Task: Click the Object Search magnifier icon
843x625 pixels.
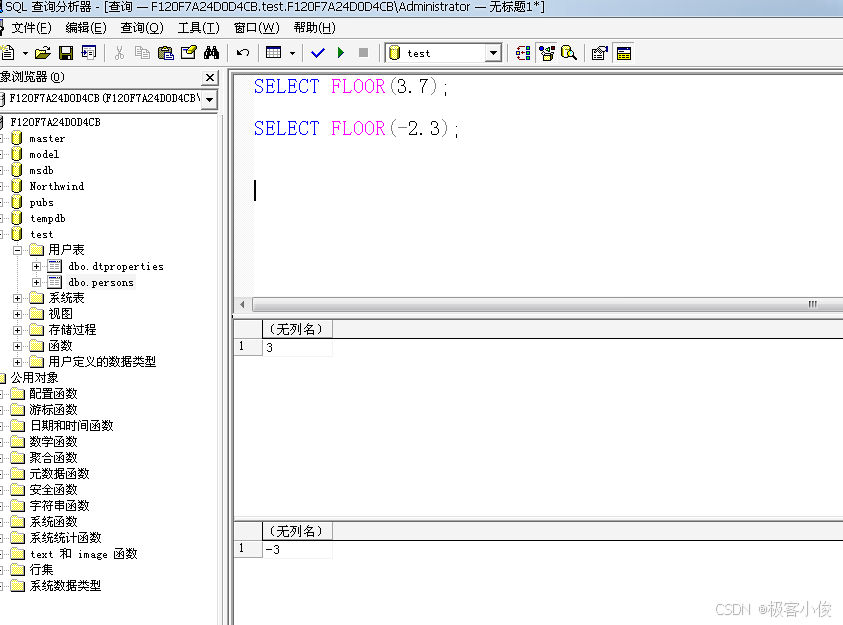Action: pos(569,53)
